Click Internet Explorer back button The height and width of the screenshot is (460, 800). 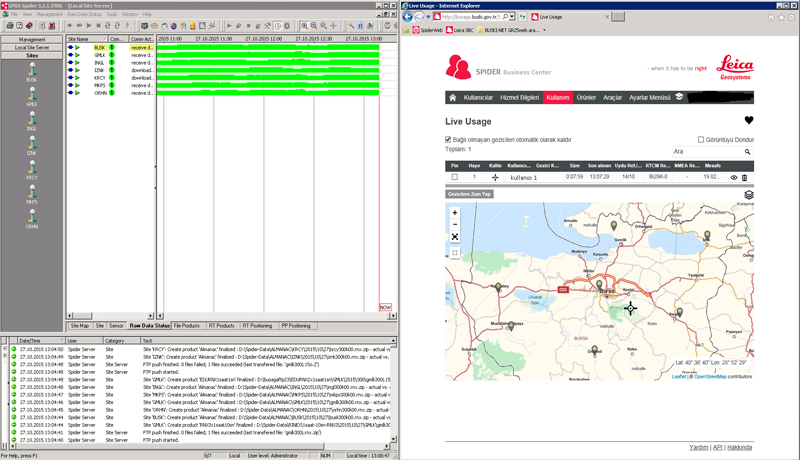pos(408,17)
